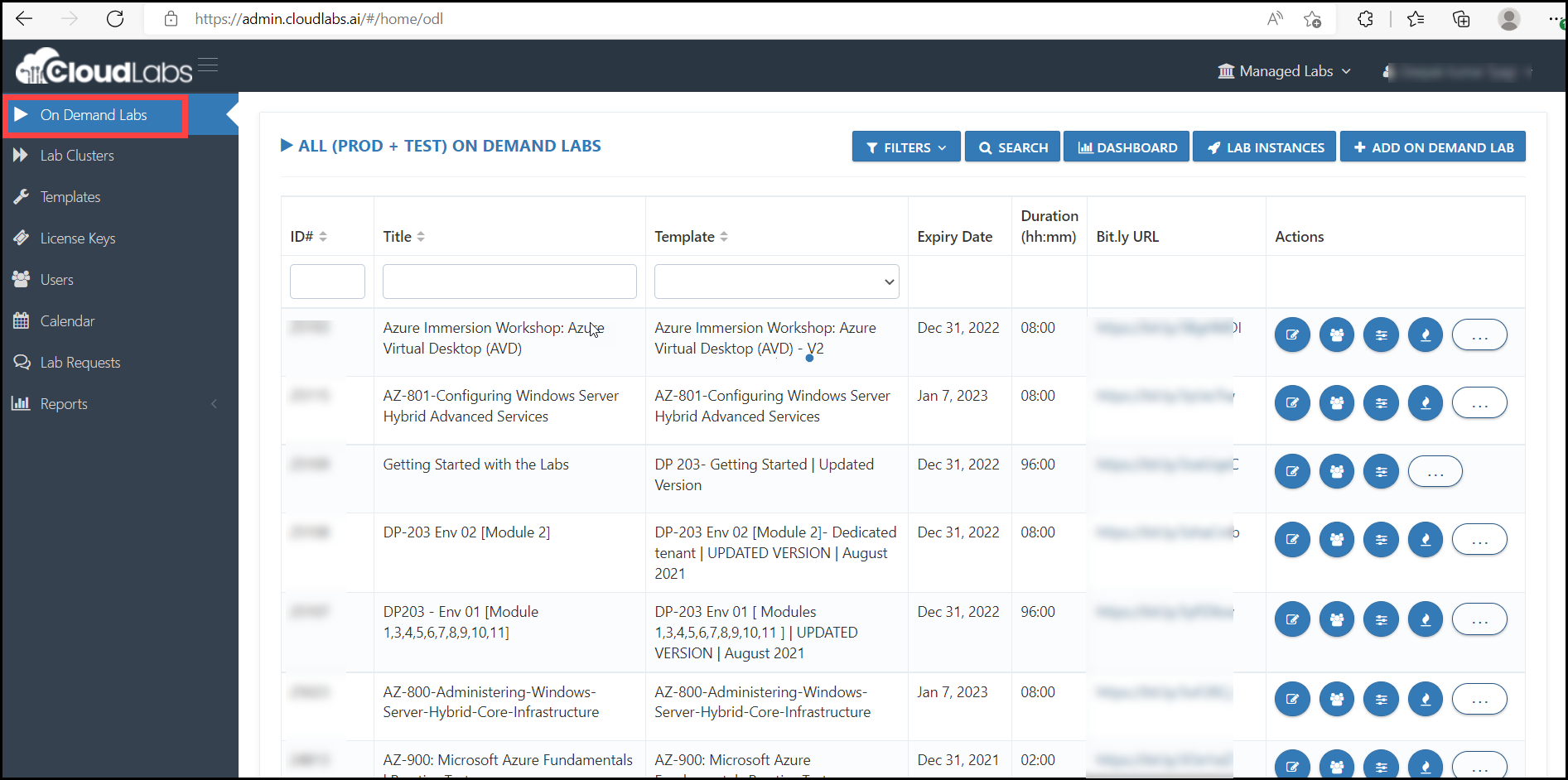Open the Template filter dropdown
This screenshot has width=1568, height=780.
coord(777,282)
